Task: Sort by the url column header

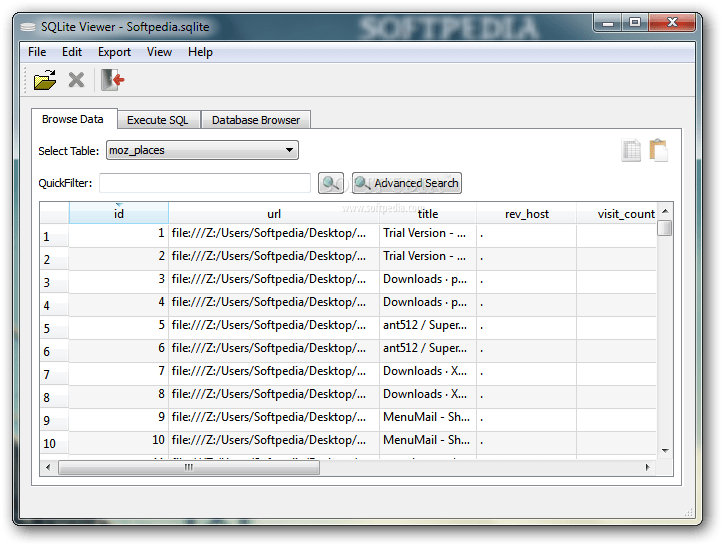Action: [x=274, y=214]
